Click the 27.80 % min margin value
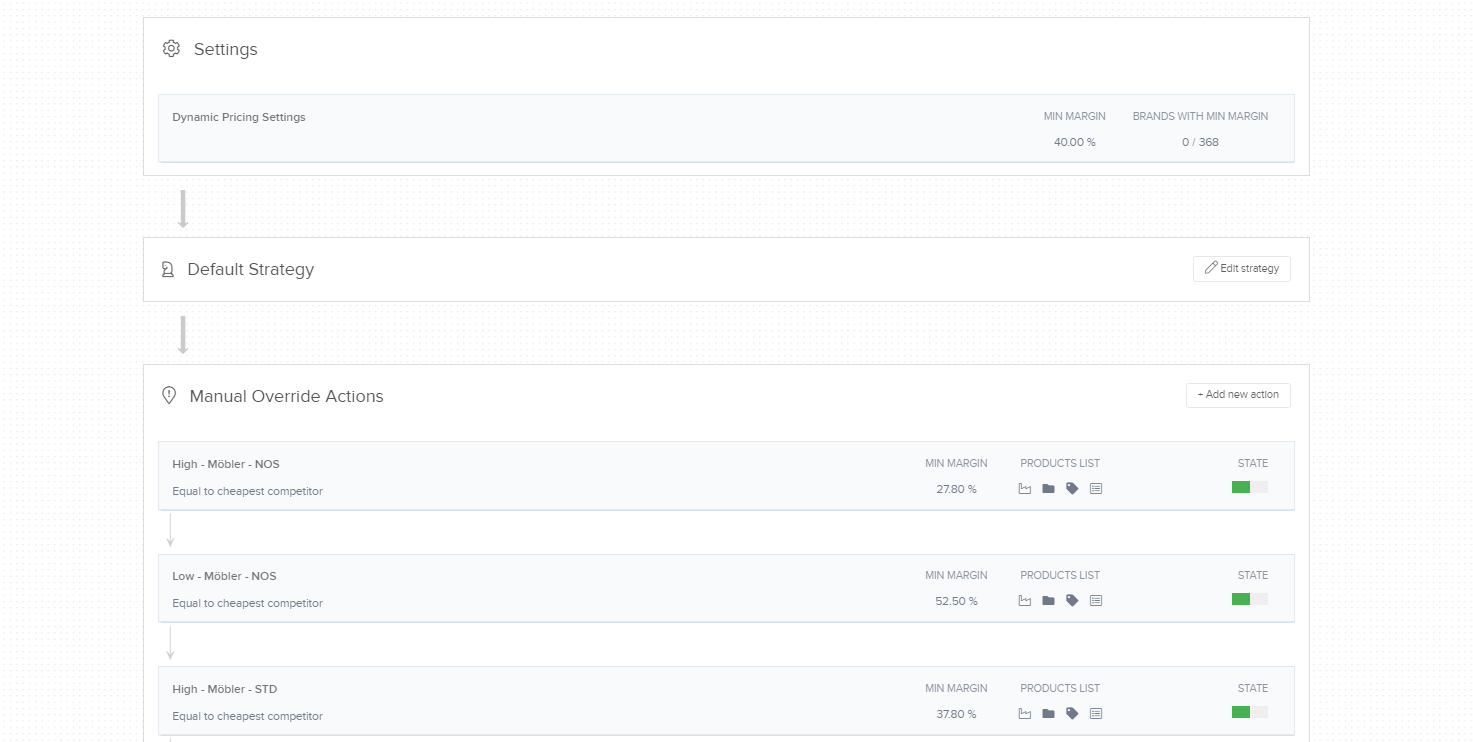Image resolution: width=1473 pixels, height=742 pixels. point(956,489)
